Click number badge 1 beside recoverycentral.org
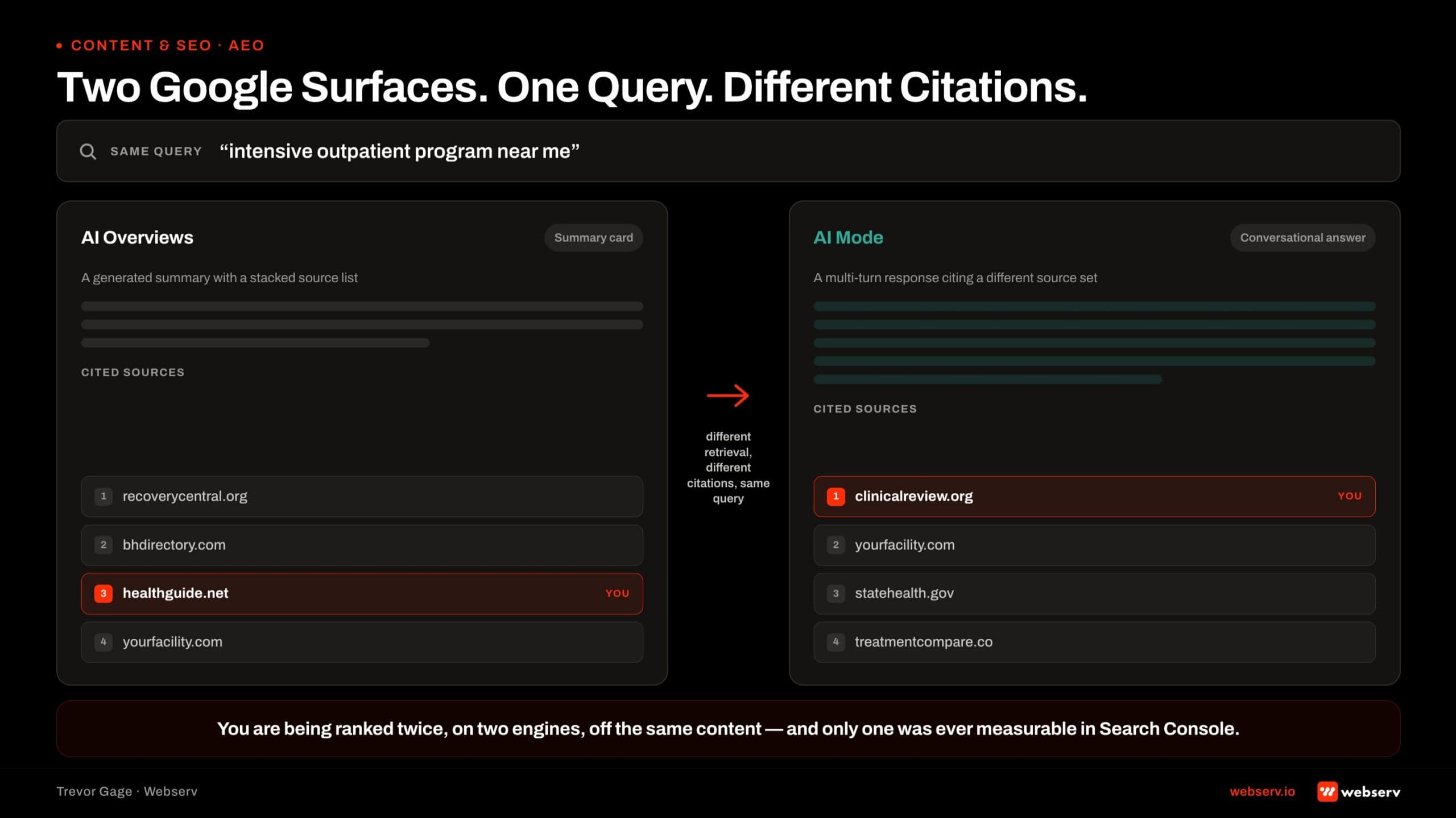This screenshot has height=818, width=1456. coord(104,496)
